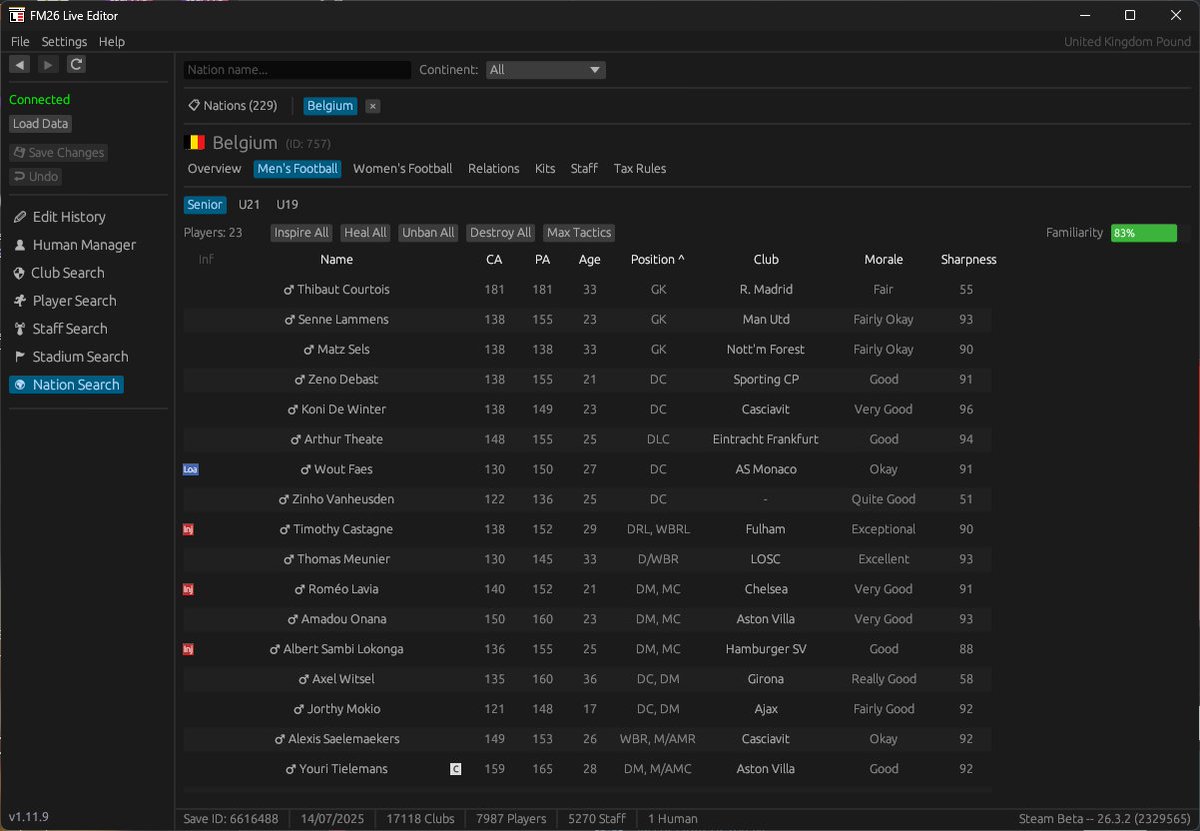Open Edit History in sidebar
The height and width of the screenshot is (831, 1200).
(x=59, y=217)
